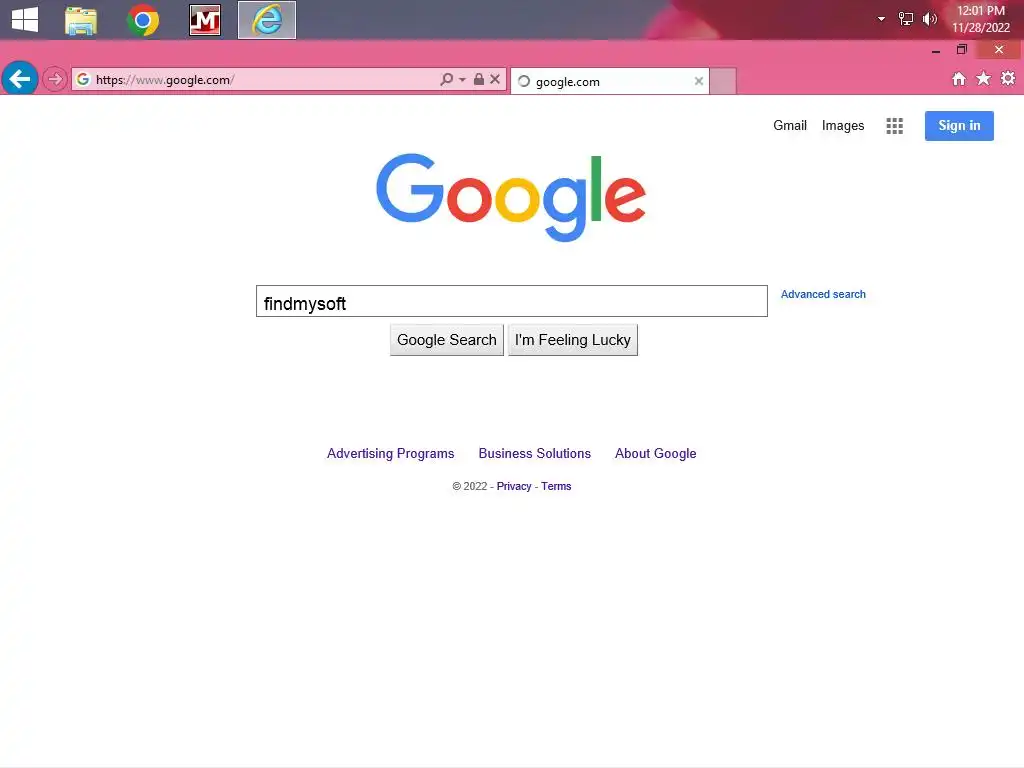Select the google.com tab
Image resolution: width=1024 pixels, height=768 pixels.
(x=609, y=82)
